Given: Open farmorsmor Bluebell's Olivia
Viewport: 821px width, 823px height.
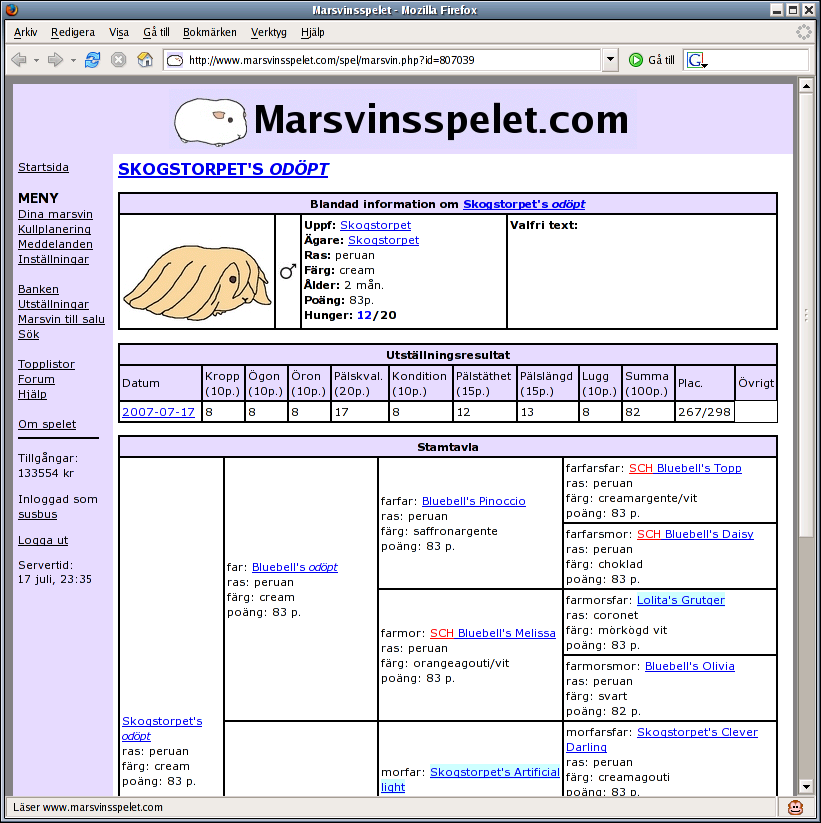Looking at the screenshot, I should point(690,667).
